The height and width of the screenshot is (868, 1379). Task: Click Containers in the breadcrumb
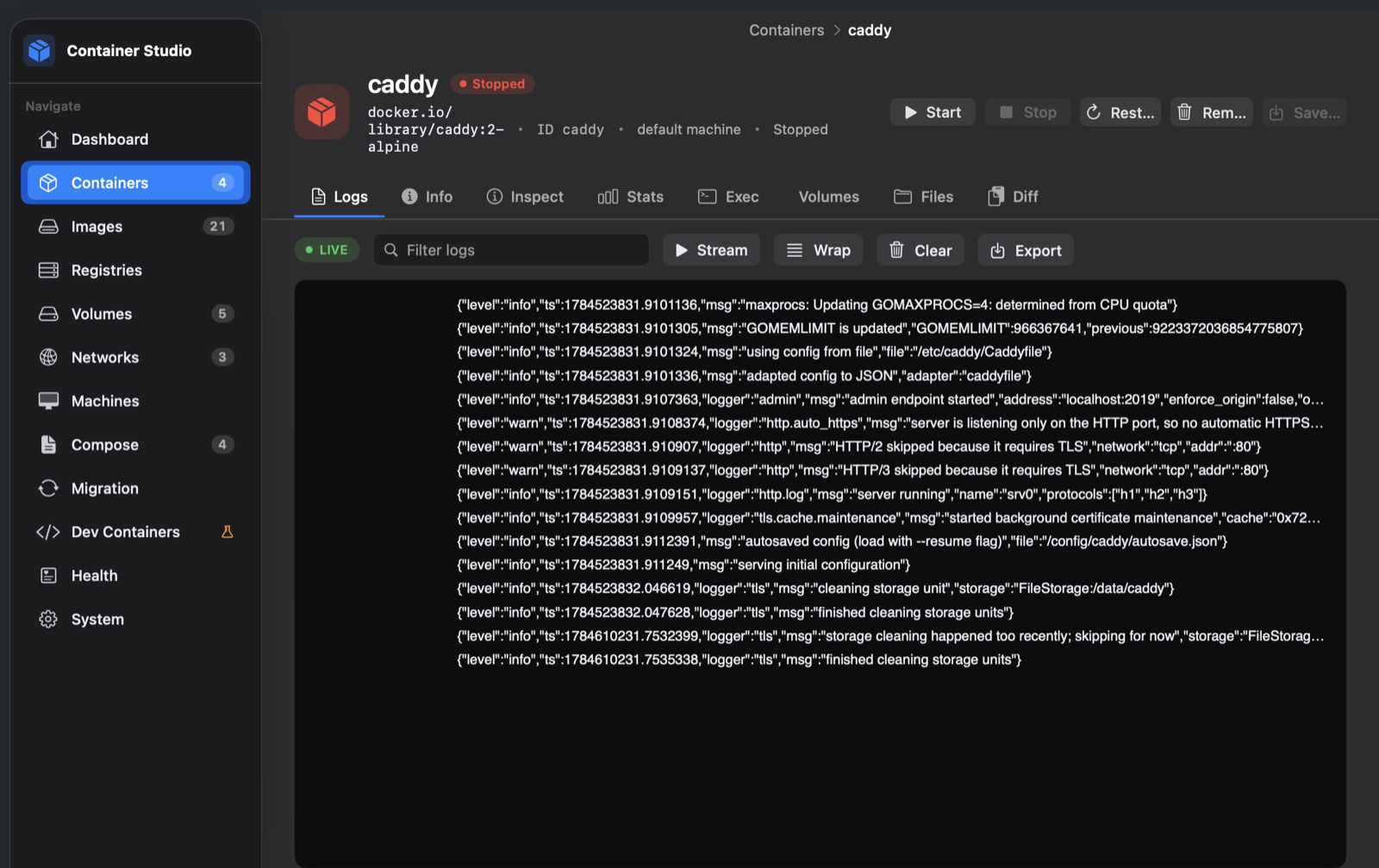(786, 30)
